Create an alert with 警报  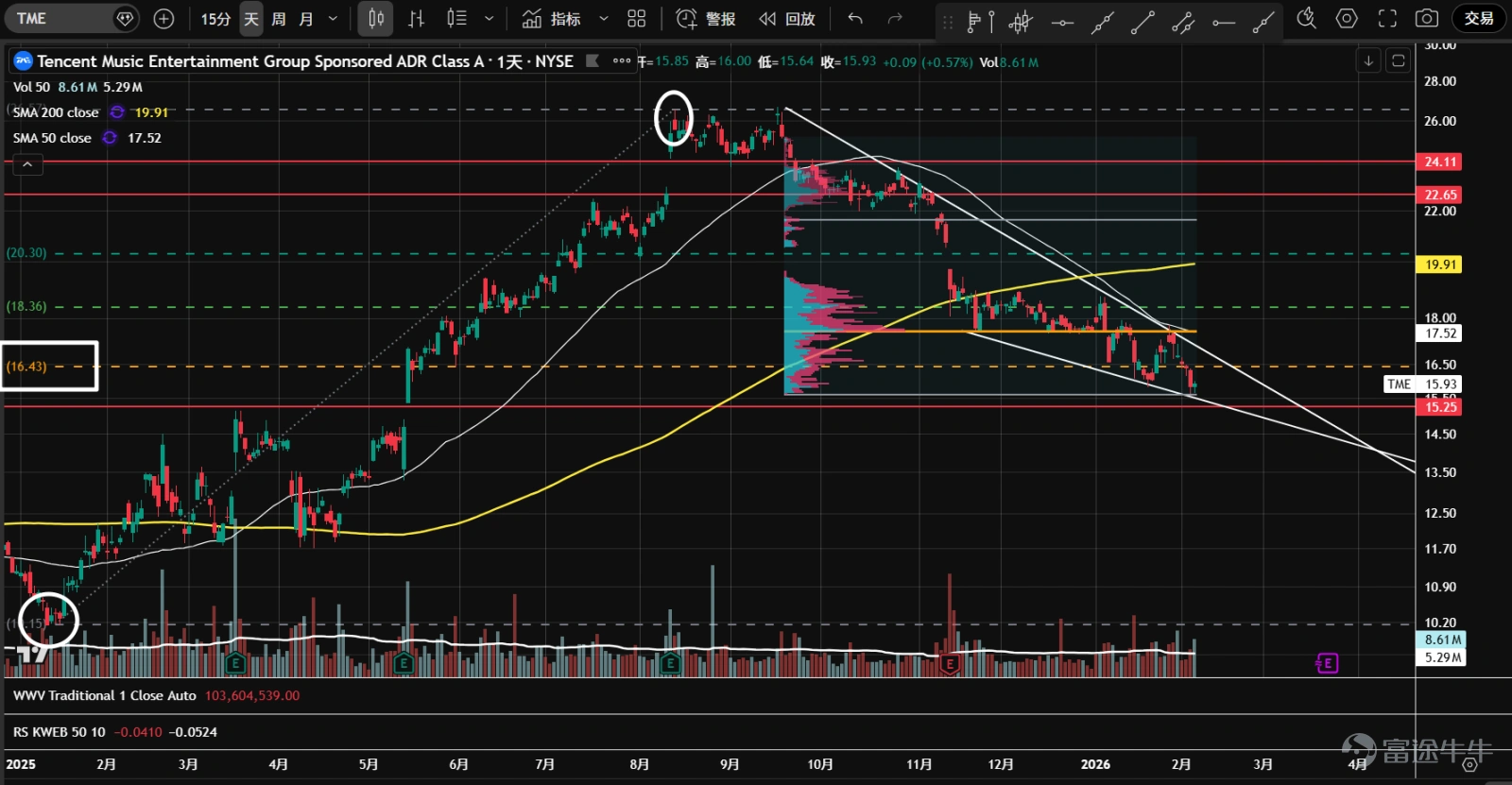click(x=706, y=18)
